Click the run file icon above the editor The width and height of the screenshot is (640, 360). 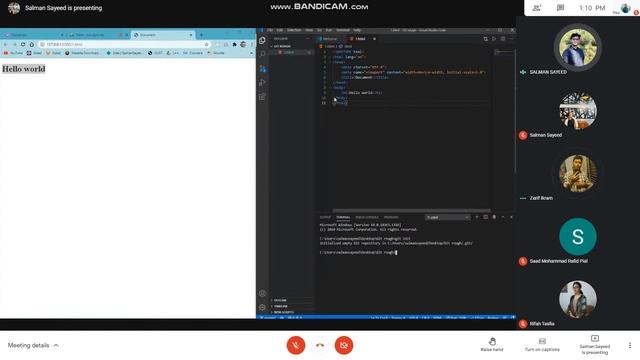(494, 39)
